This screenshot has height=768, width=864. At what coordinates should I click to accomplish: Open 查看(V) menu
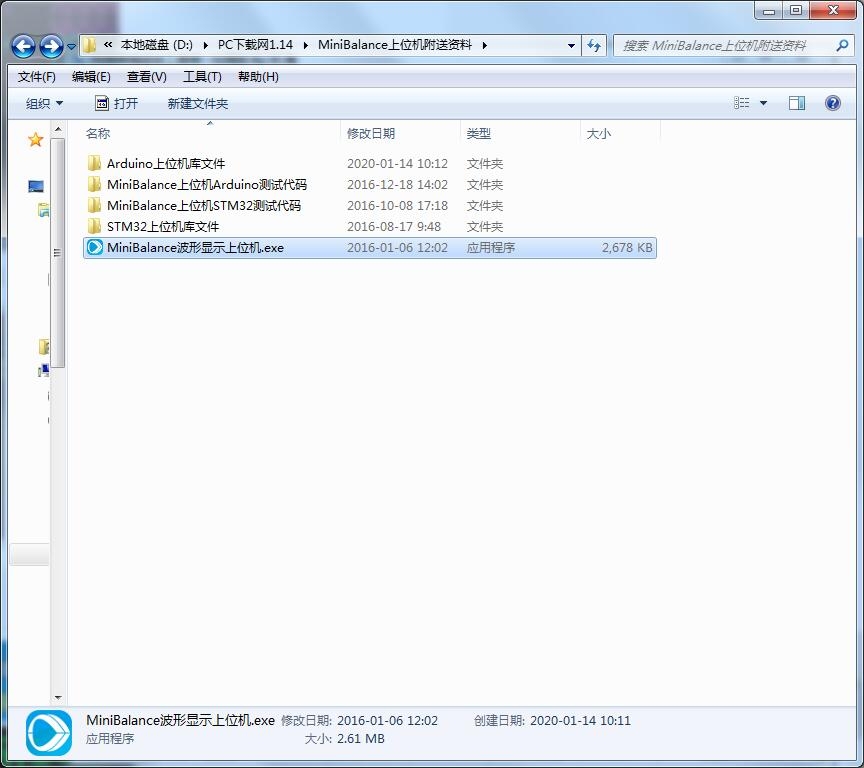click(x=147, y=77)
